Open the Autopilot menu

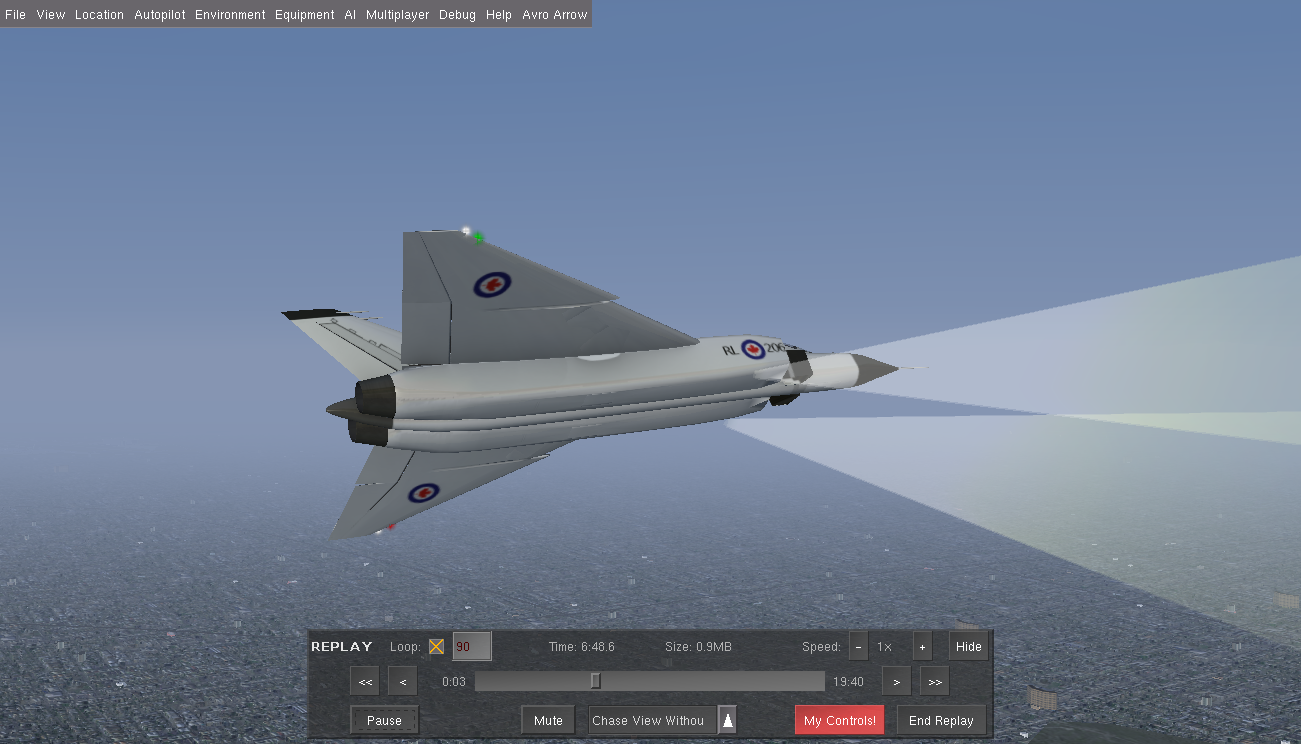(160, 15)
